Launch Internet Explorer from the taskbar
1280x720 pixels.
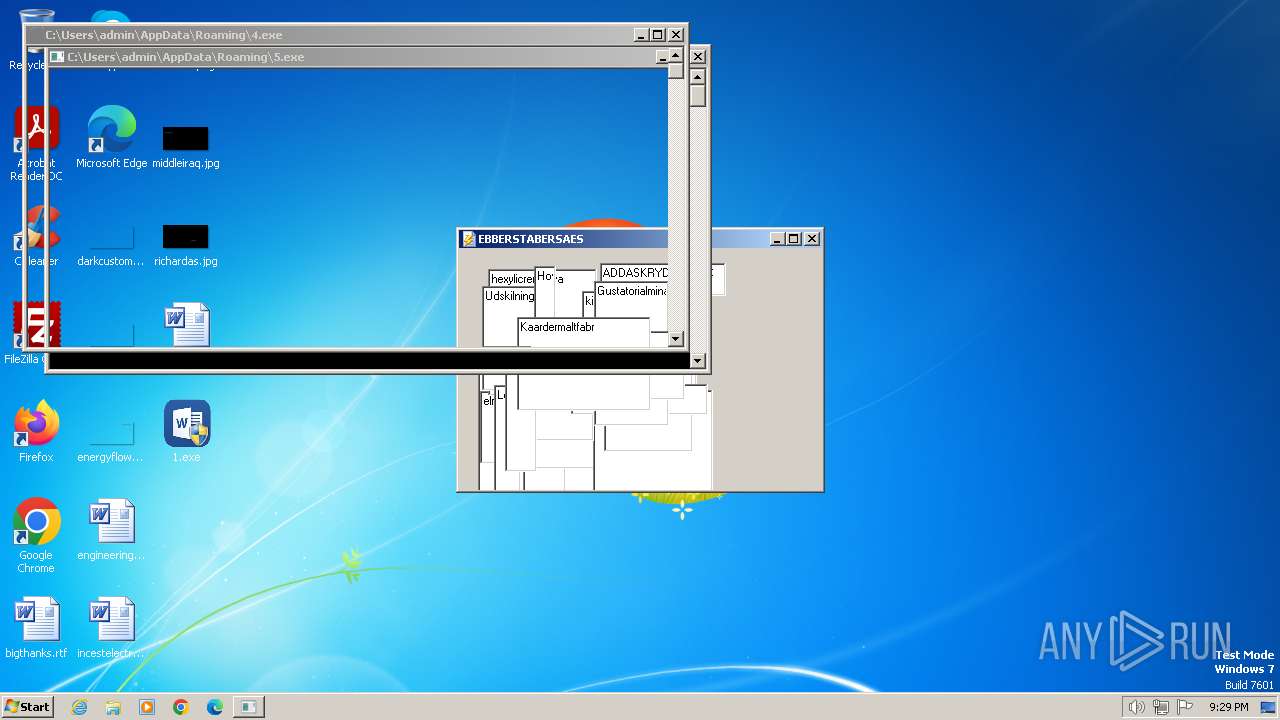tap(79, 707)
